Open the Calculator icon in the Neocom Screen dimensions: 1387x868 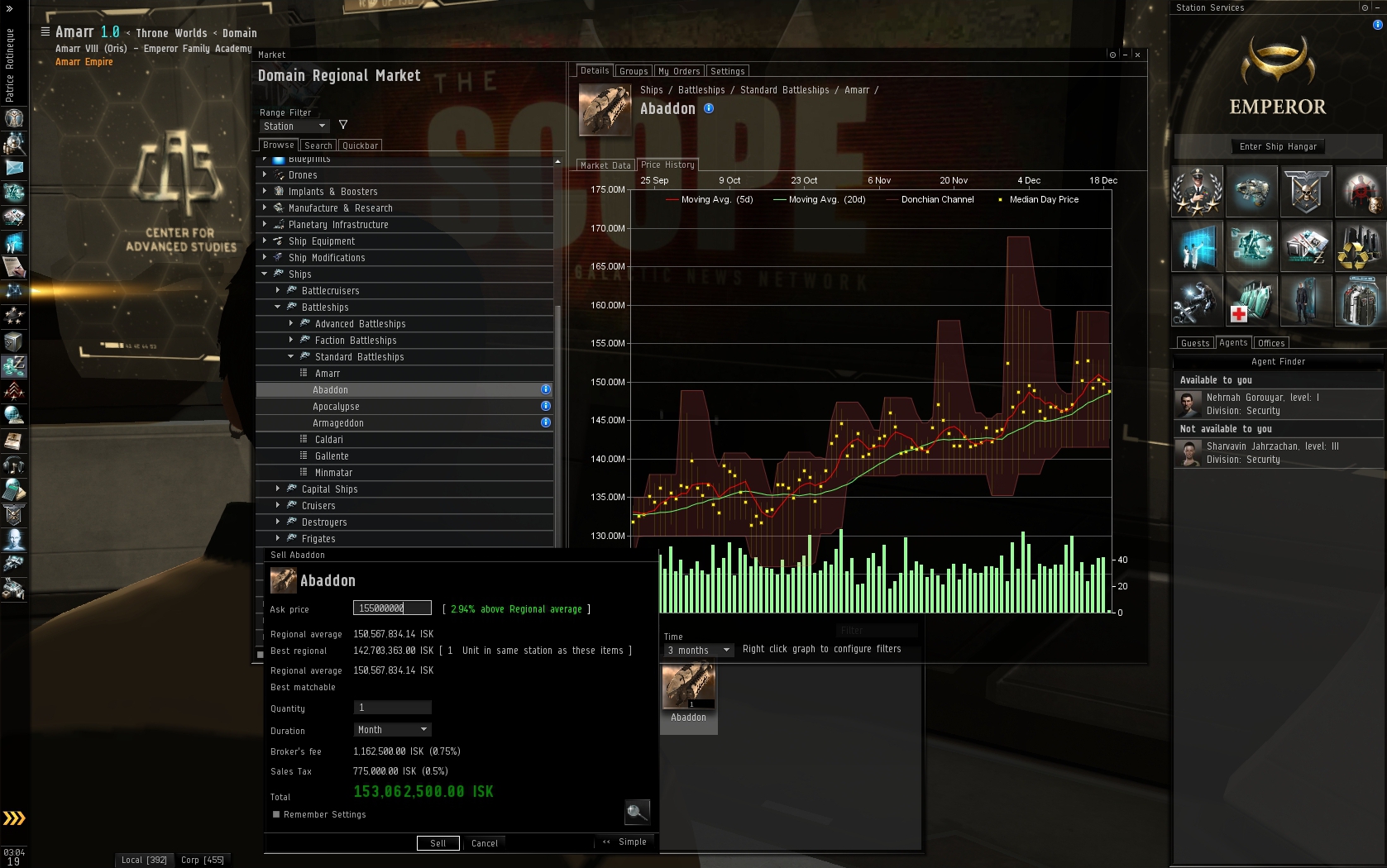click(14, 489)
